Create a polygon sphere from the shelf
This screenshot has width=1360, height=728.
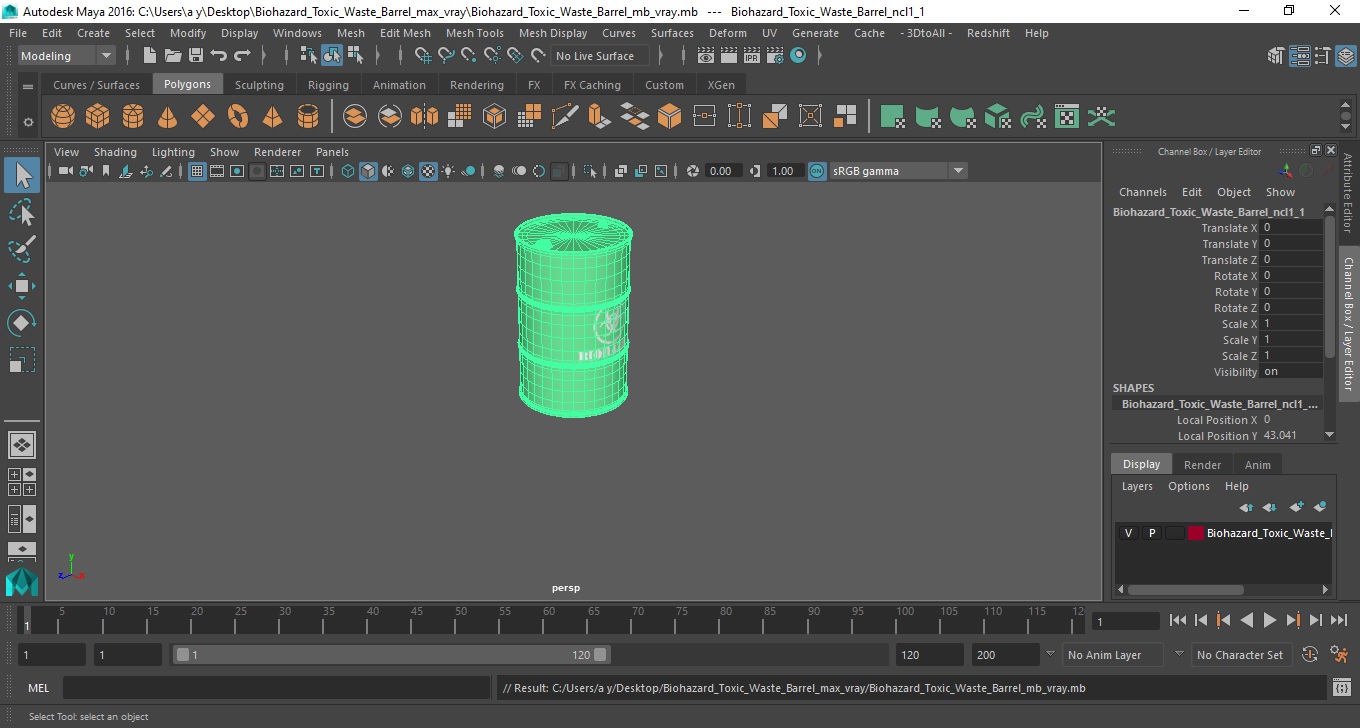point(63,117)
